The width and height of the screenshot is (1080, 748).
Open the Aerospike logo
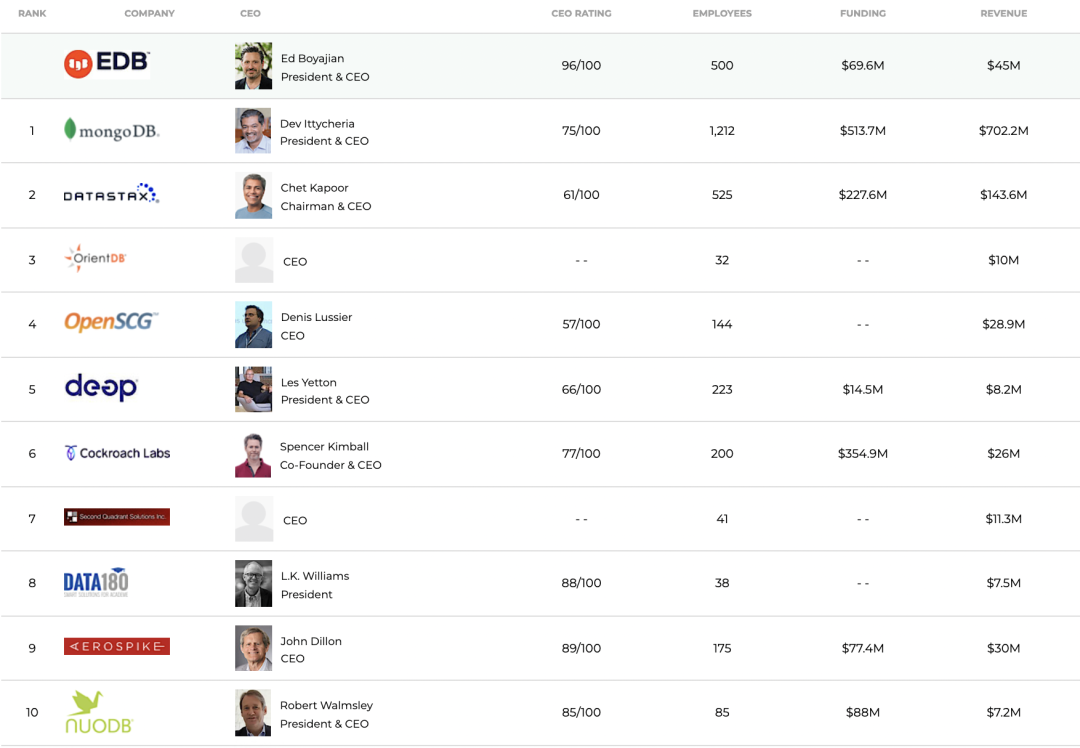pos(116,646)
